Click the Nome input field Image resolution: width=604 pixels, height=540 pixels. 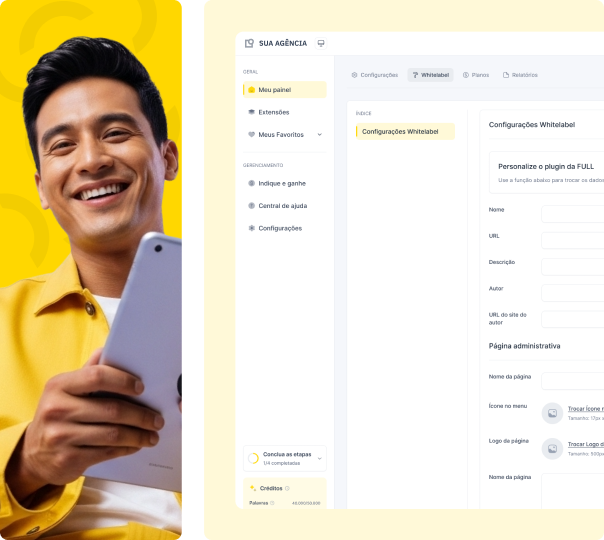(x=573, y=214)
